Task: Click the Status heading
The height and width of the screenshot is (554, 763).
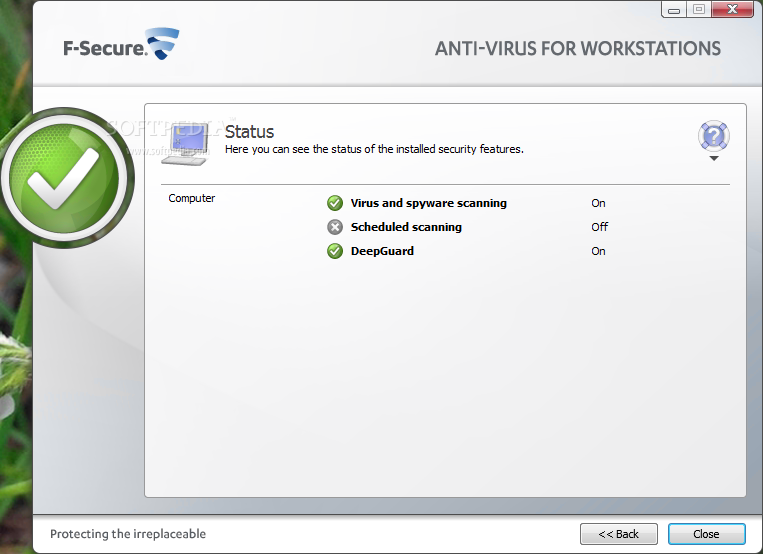Action: pyautogui.click(x=249, y=131)
